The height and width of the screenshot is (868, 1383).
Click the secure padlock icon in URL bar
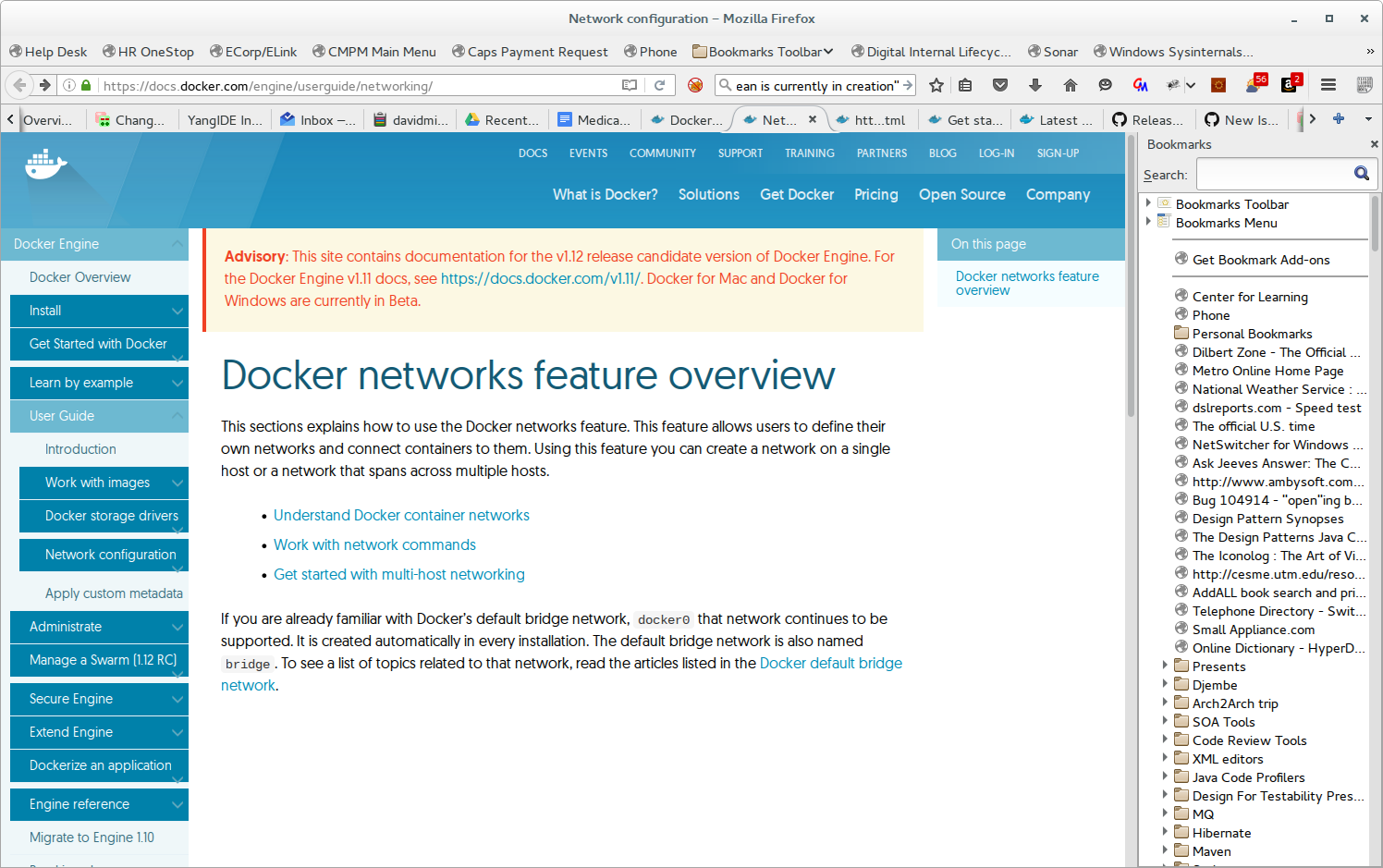coord(86,85)
